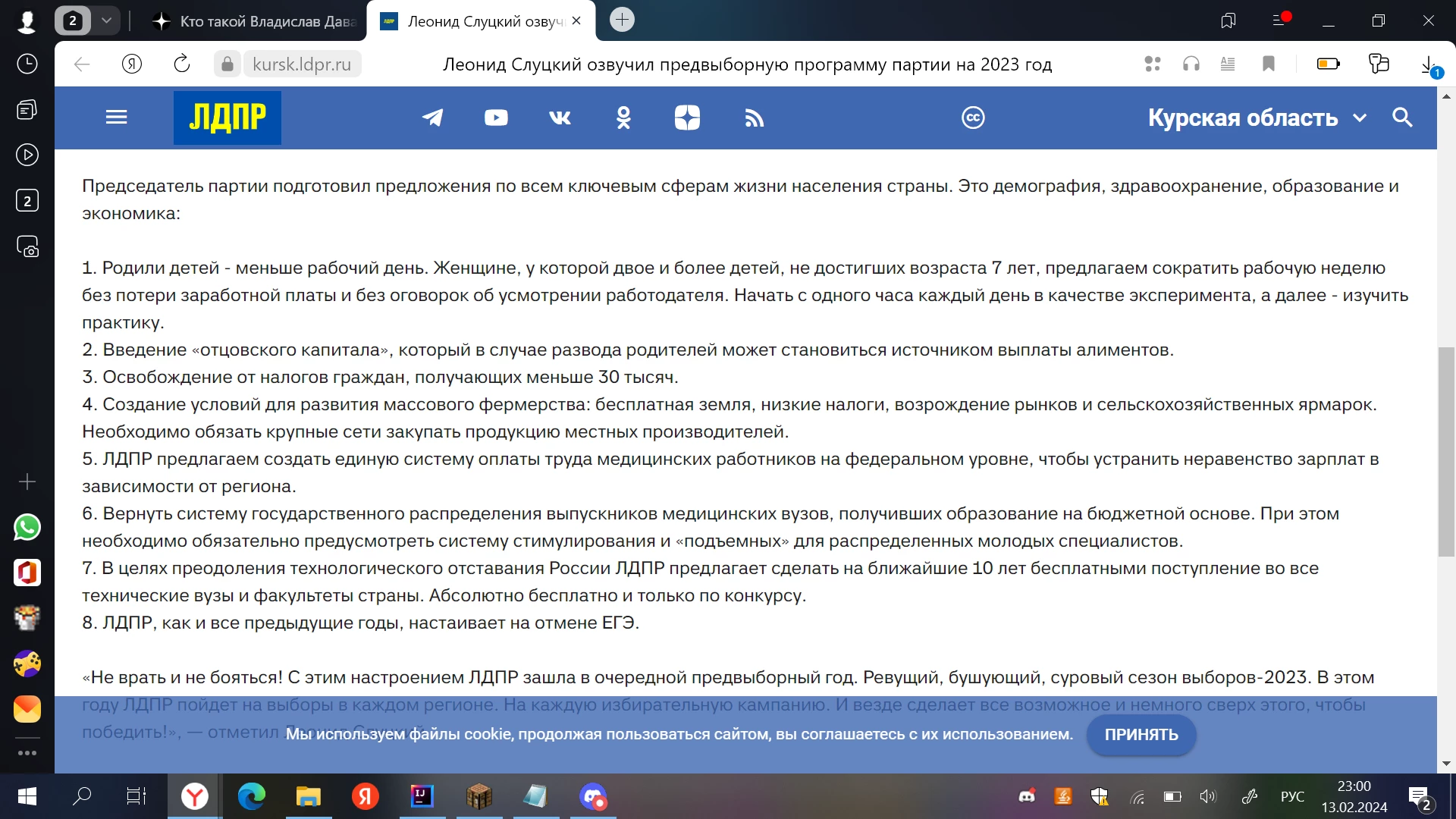Open the RSS feed icon
This screenshot has height=819, width=1456.
point(754,118)
